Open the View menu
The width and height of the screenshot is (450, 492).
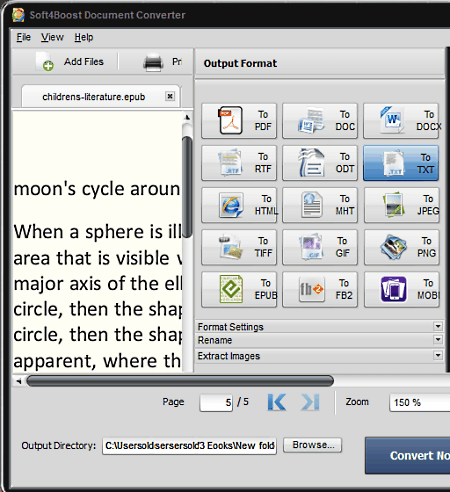[52, 37]
